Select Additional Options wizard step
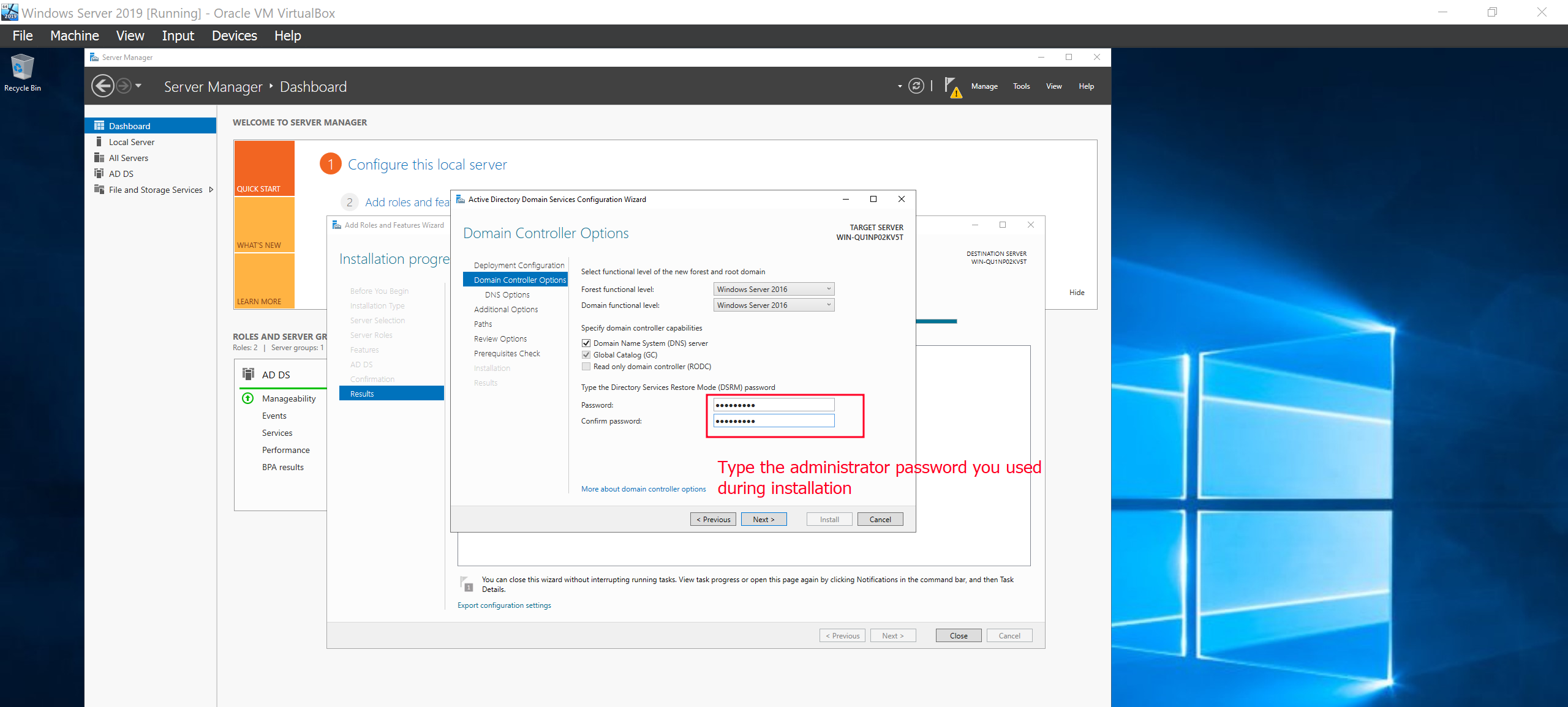The image size is (1568, 707). point(506,309)
